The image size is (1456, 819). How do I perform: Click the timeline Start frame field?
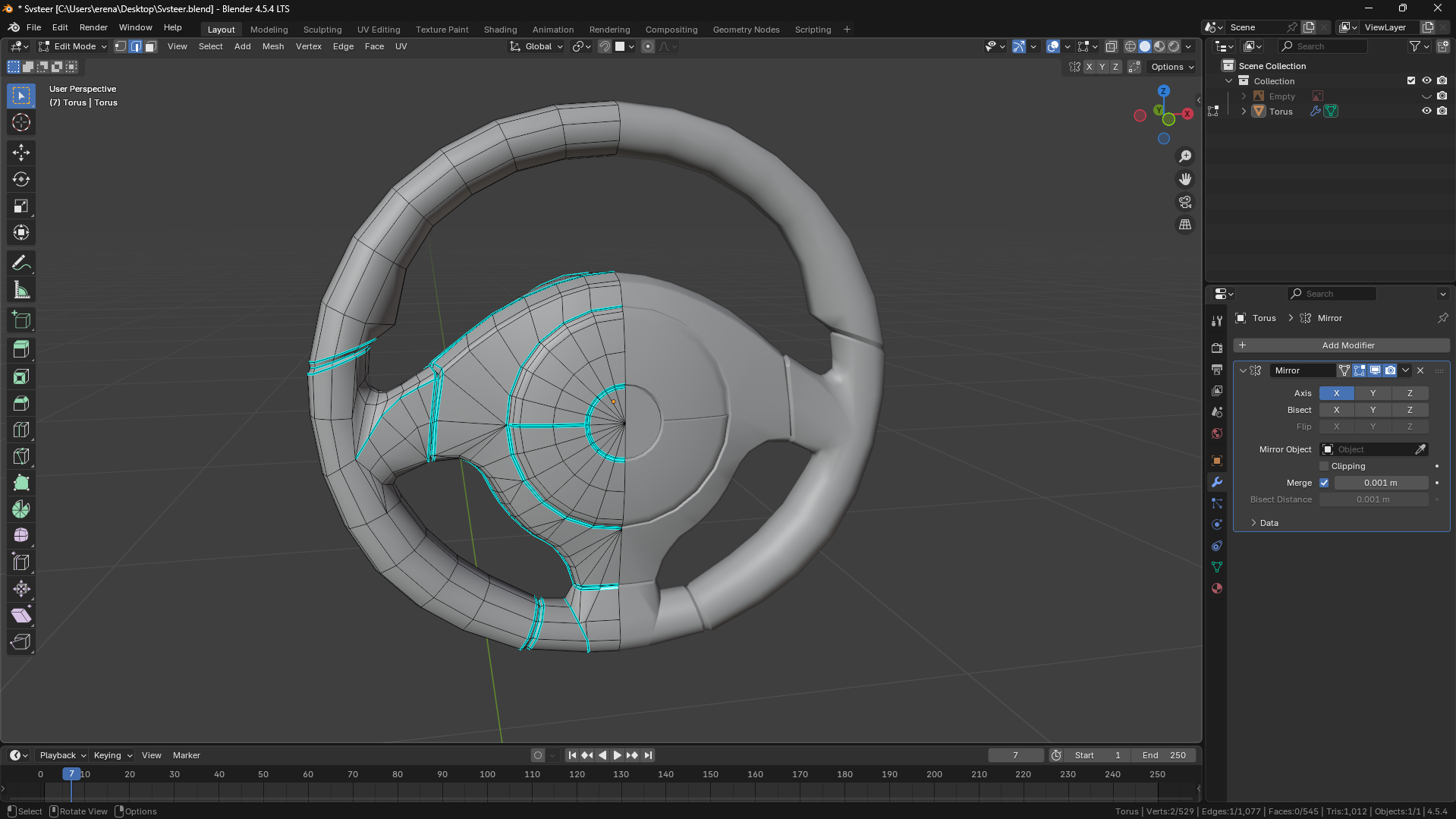click(1097, 755)
